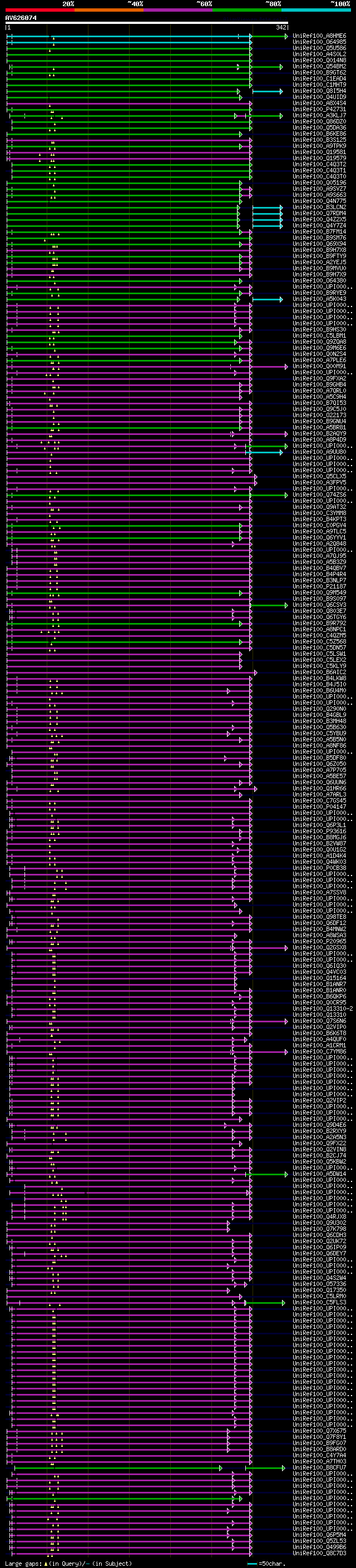Select the UniRef100_C1EAD4 hit label
Screen dimensions: 356x1568
pyautogui.click(x=319, y=78)
